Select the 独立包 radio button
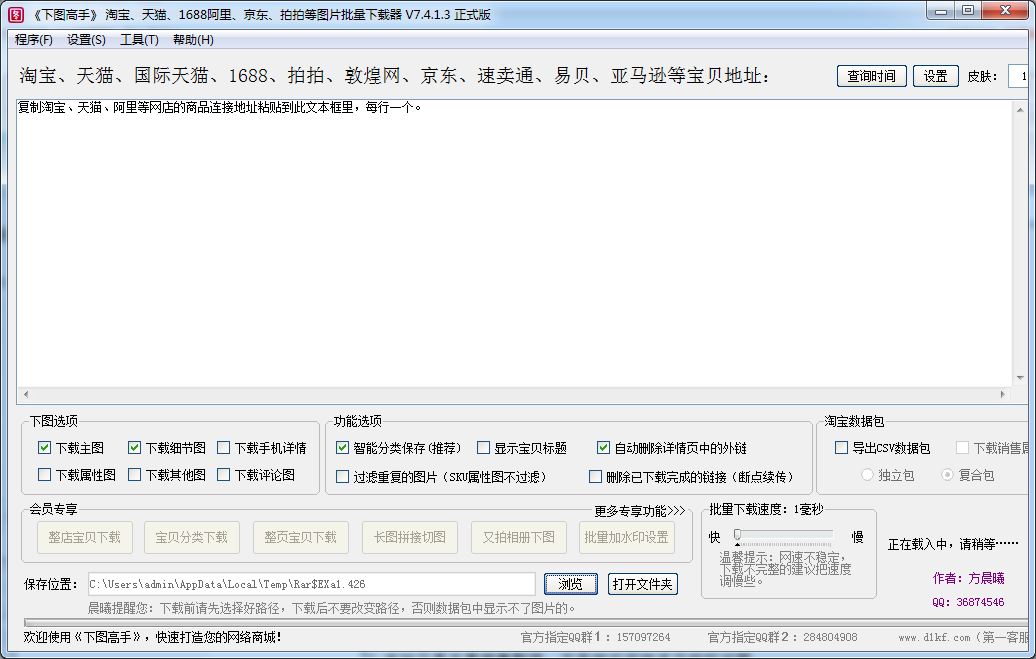 (868, 475)
